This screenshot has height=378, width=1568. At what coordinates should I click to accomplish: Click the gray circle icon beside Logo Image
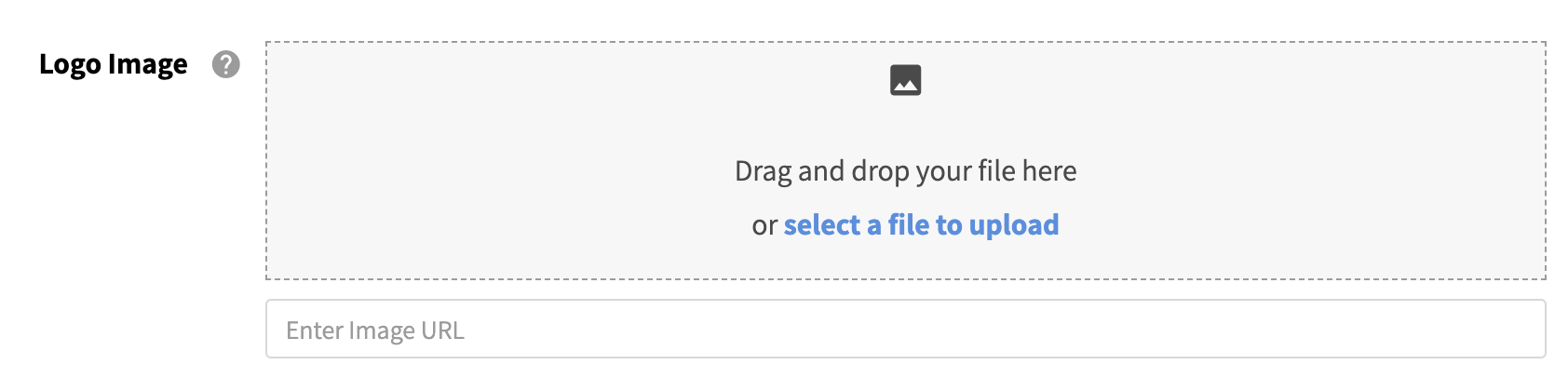click(225, 64)
